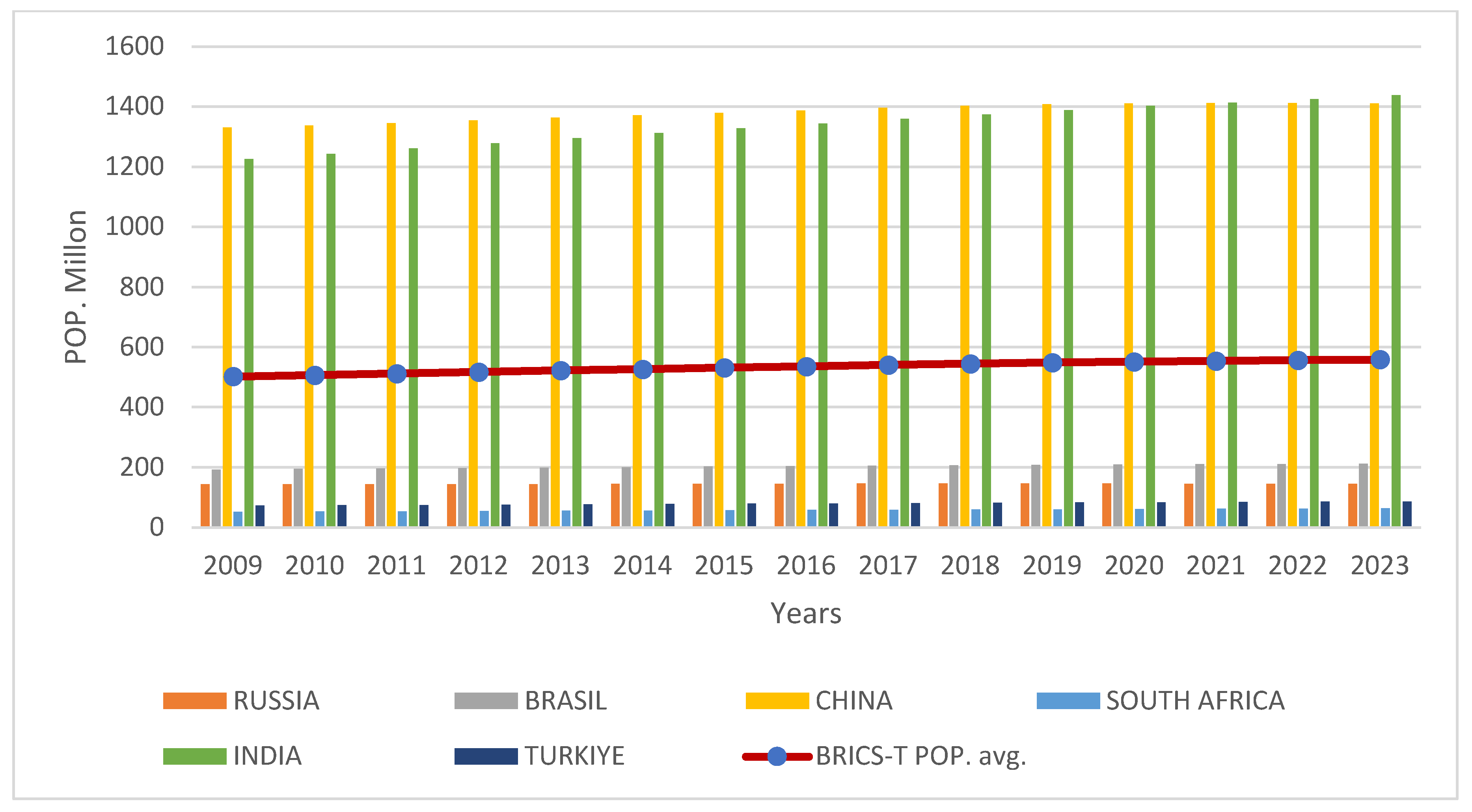Click the 2016 average line data point

point(806,367)
